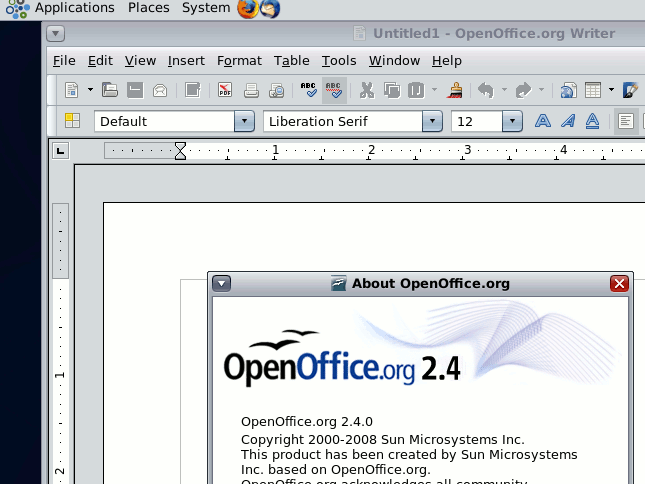Click the Document as E-mail icon

(160, 90)
